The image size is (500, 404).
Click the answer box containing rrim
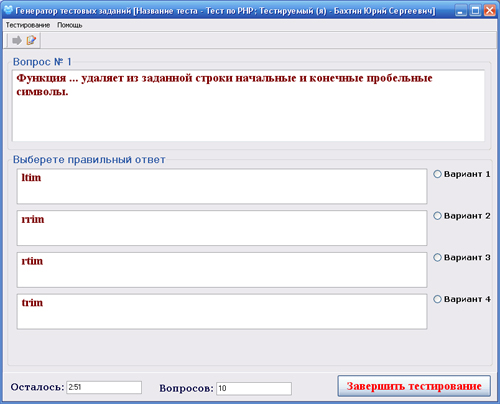pyautogui.click(x=222, y=228)
